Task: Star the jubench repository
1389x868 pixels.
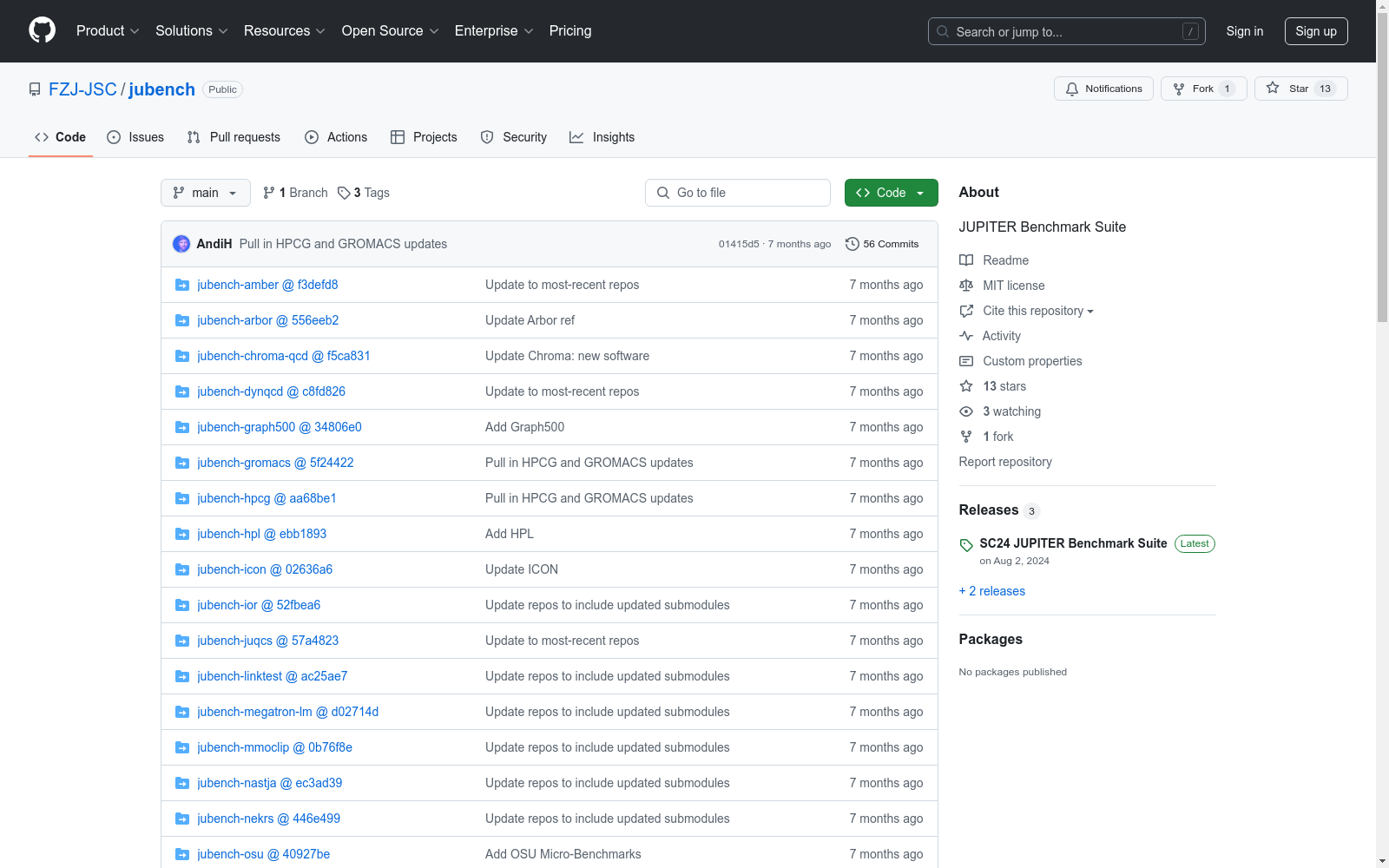Action: click(1300, 89)
